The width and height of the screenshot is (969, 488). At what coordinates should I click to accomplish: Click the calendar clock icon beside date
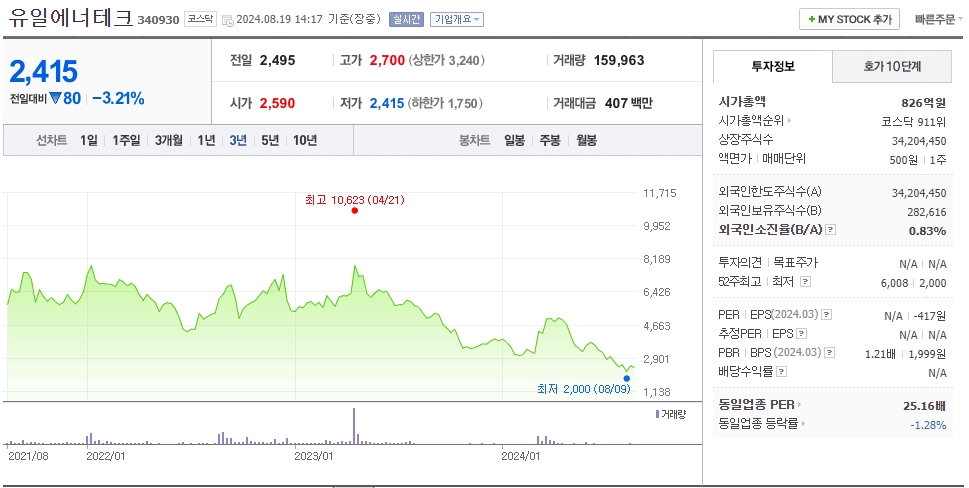click(227, 20)
